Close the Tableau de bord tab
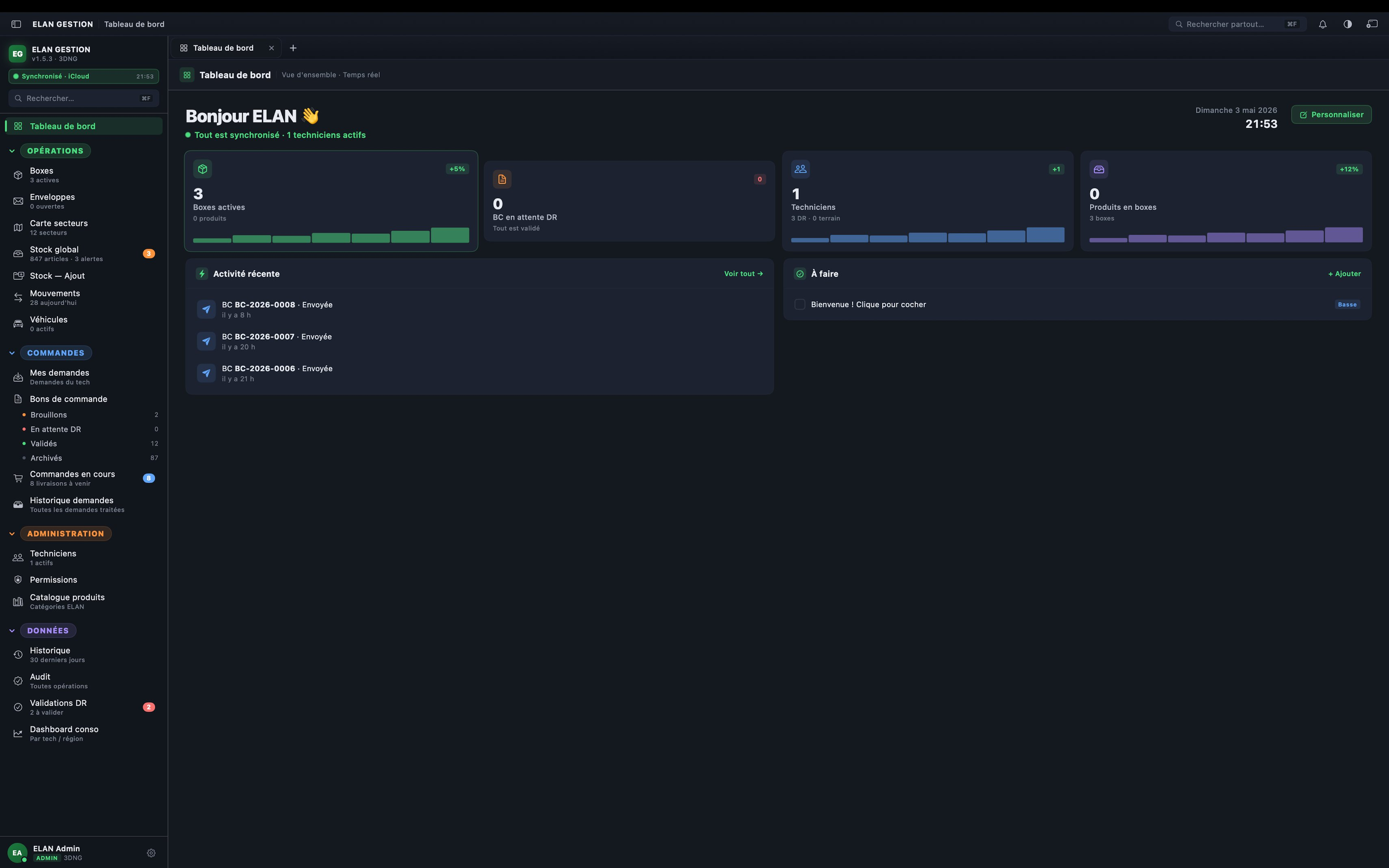The height and width of the screenshot is (868, 1389). click(x=272, y=48)
